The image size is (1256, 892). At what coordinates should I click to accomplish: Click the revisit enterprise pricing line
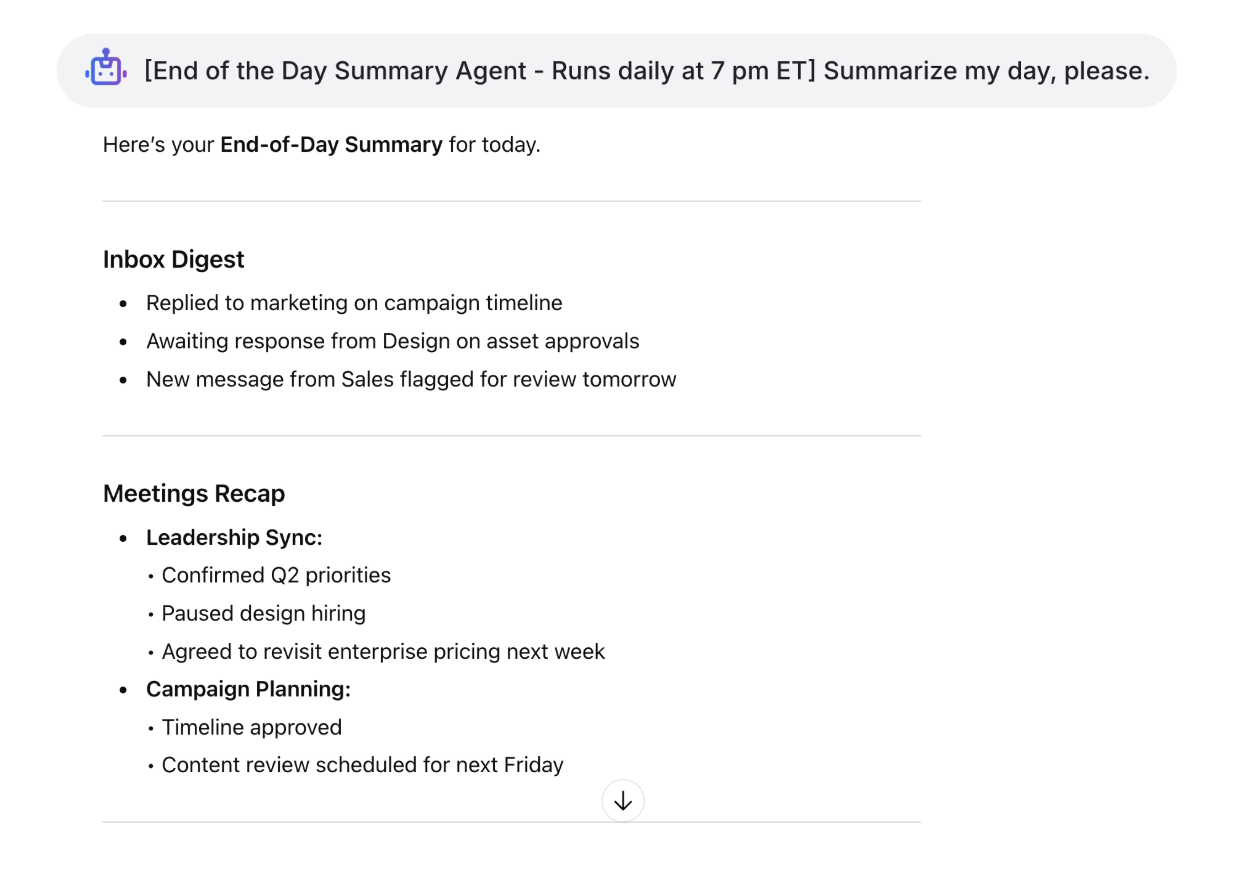click(383, 652)
